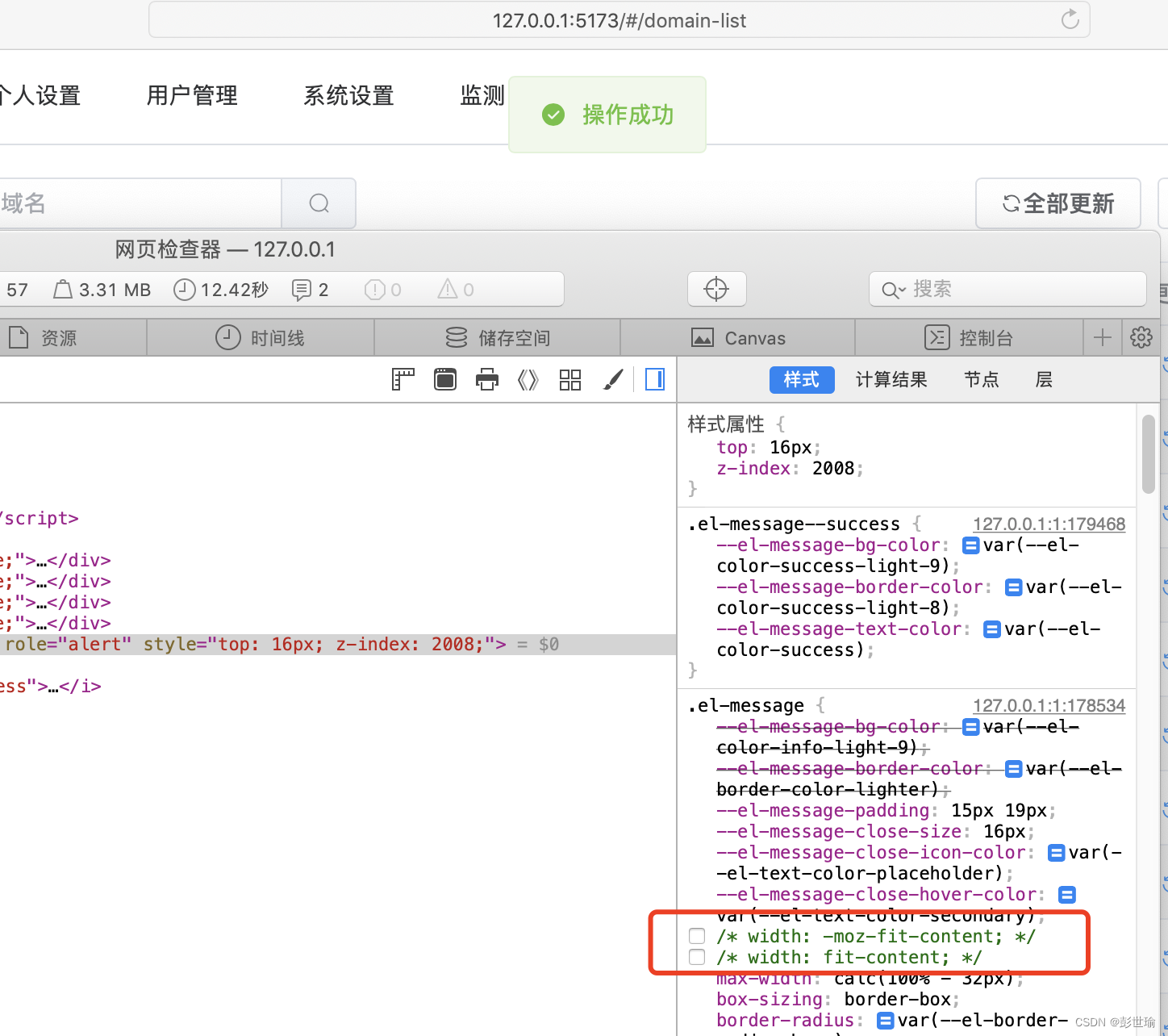This screenshot has height=1036, width=1168.
Task: Toggle the details sidebar icon
Action: pyautogui.click(x=655, y=379)
